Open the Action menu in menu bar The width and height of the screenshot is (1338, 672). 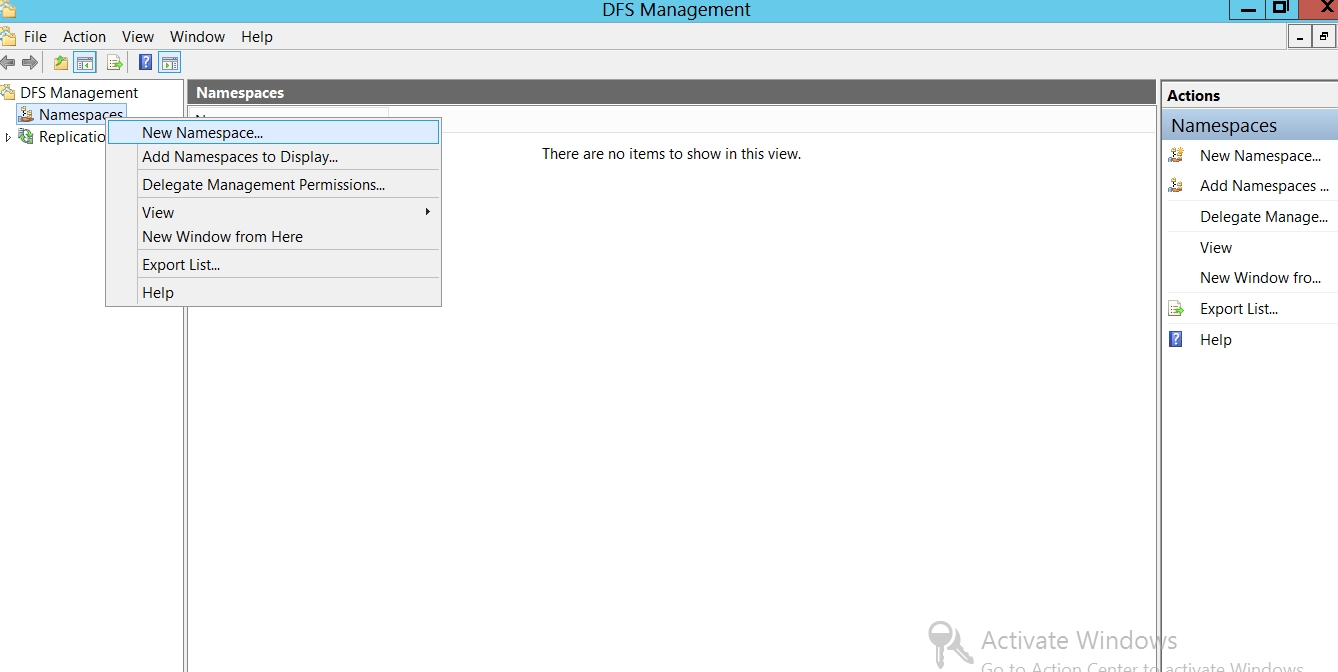click(84, 37)
